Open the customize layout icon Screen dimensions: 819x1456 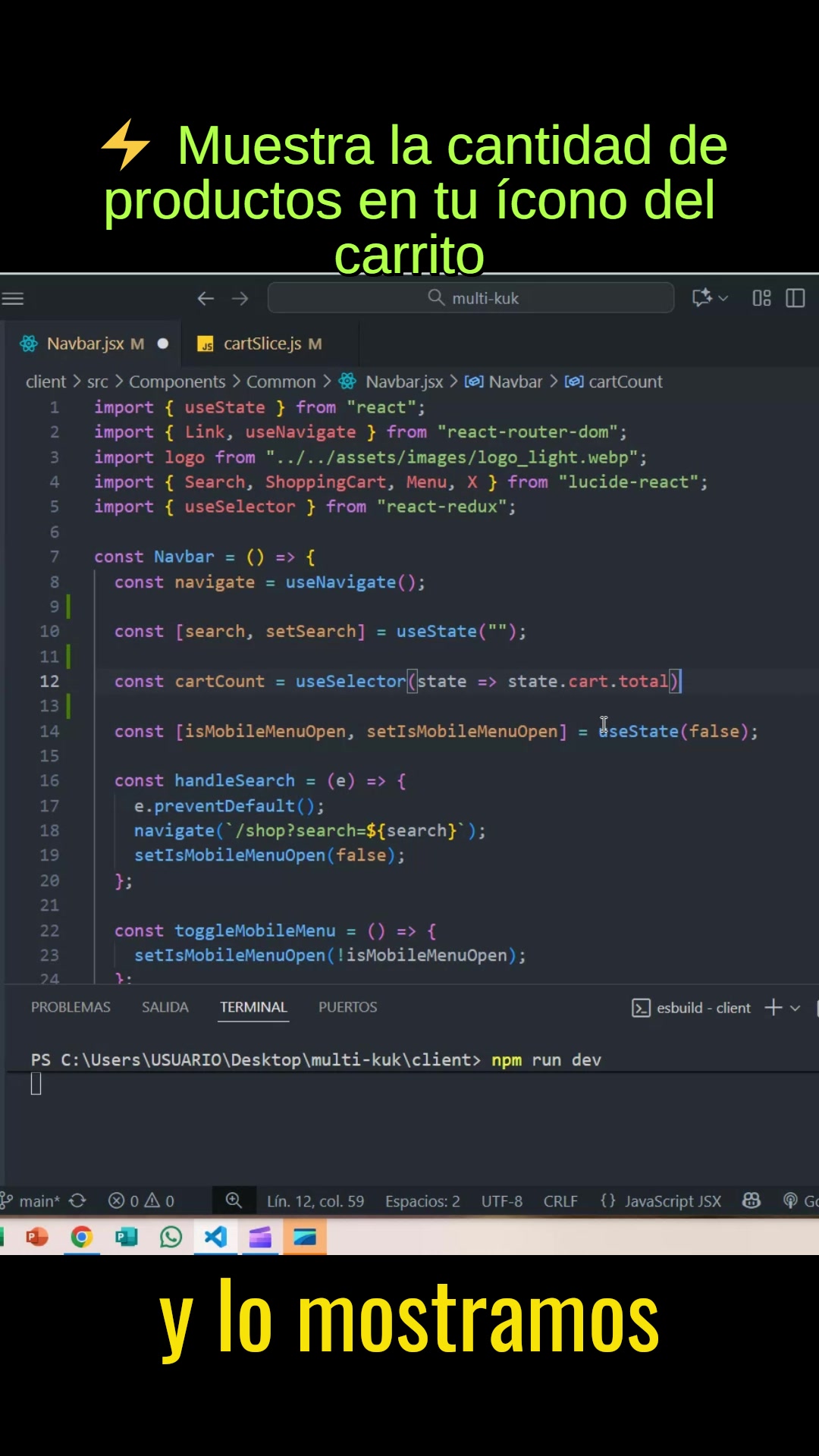point(761,298)
